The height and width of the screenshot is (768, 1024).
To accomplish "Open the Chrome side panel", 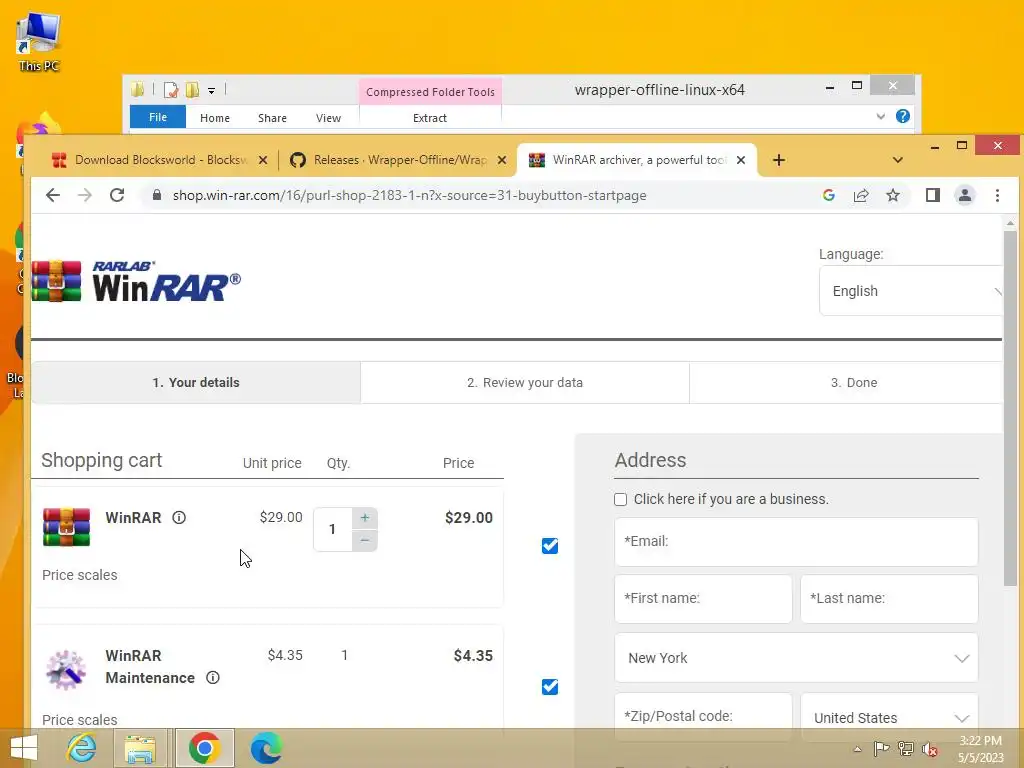I will (933, 195).
